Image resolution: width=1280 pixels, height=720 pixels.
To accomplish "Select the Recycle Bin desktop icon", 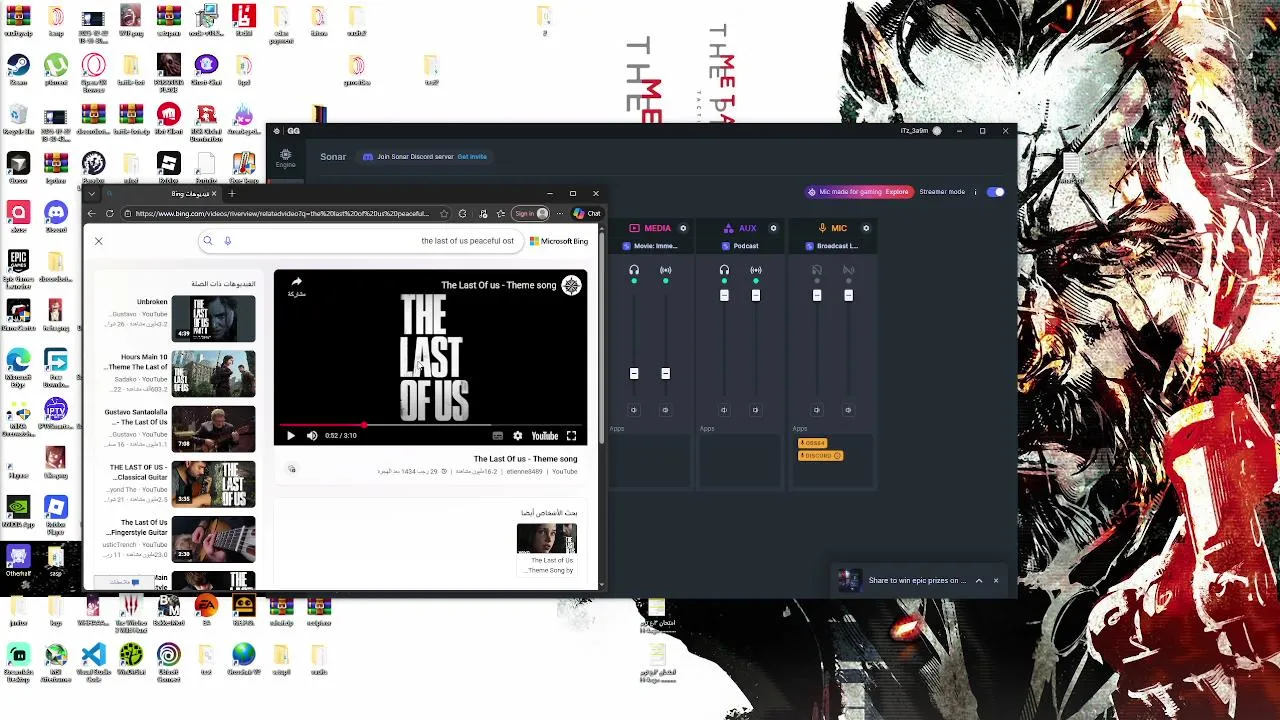I will point(18,115).
